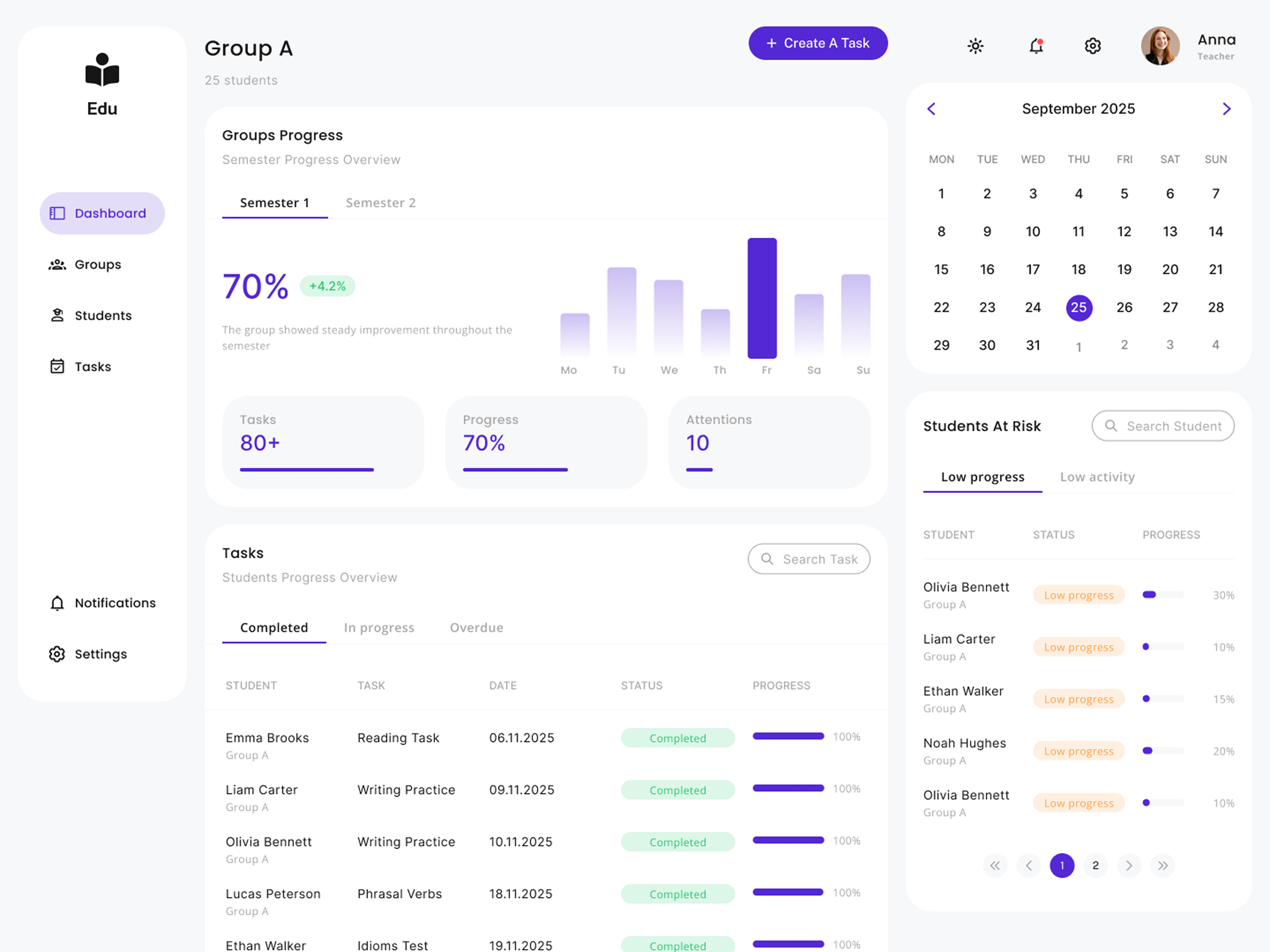Click the Search Student input field

(1173, 426)
